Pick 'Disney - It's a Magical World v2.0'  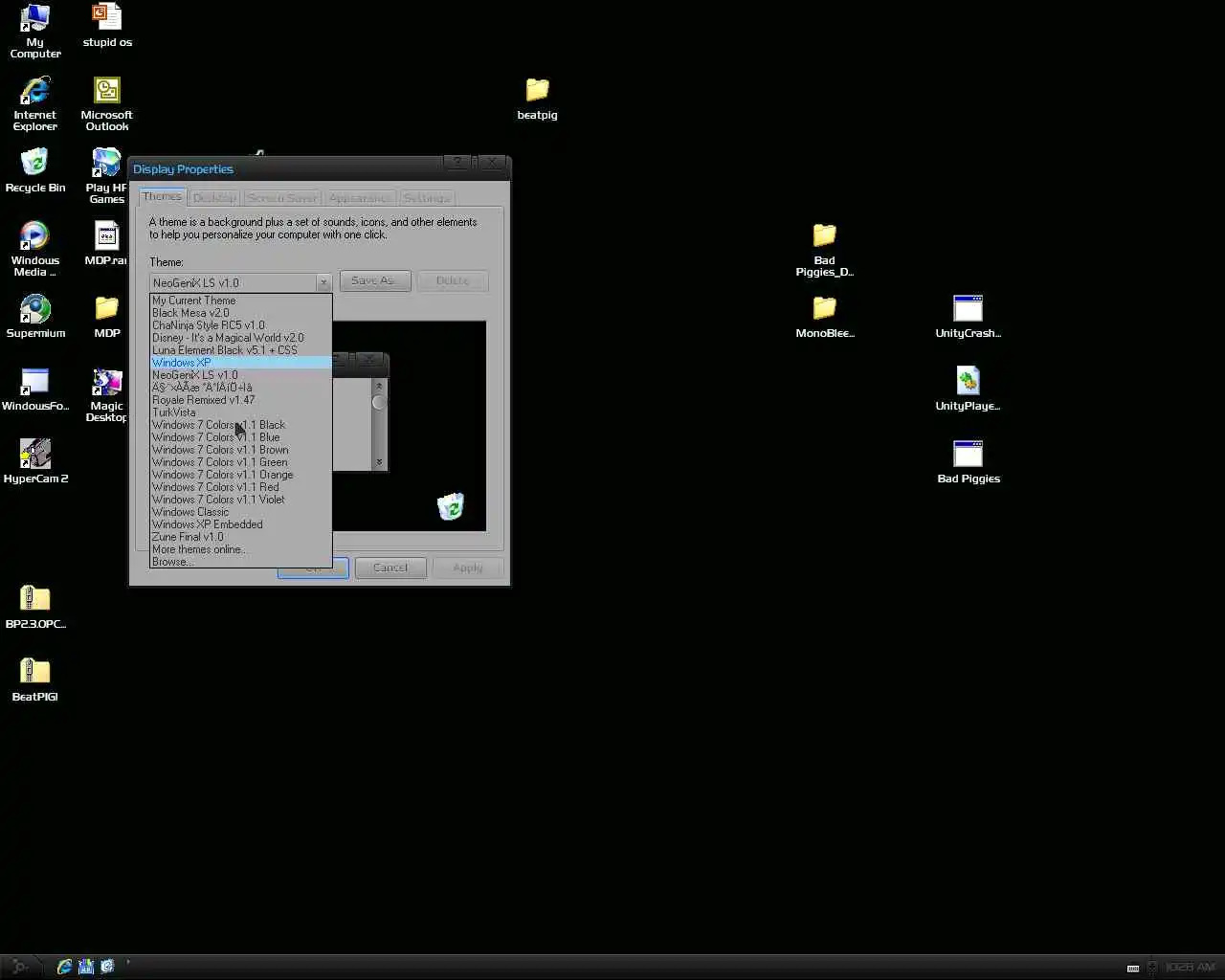tap(241, 338)
